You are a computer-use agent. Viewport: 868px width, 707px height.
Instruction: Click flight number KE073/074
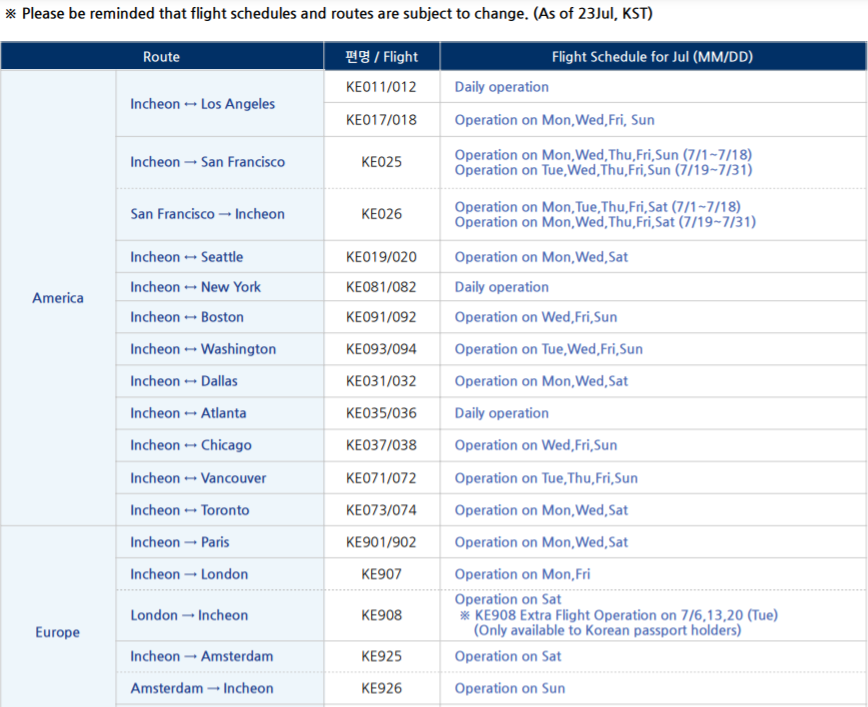381,510
